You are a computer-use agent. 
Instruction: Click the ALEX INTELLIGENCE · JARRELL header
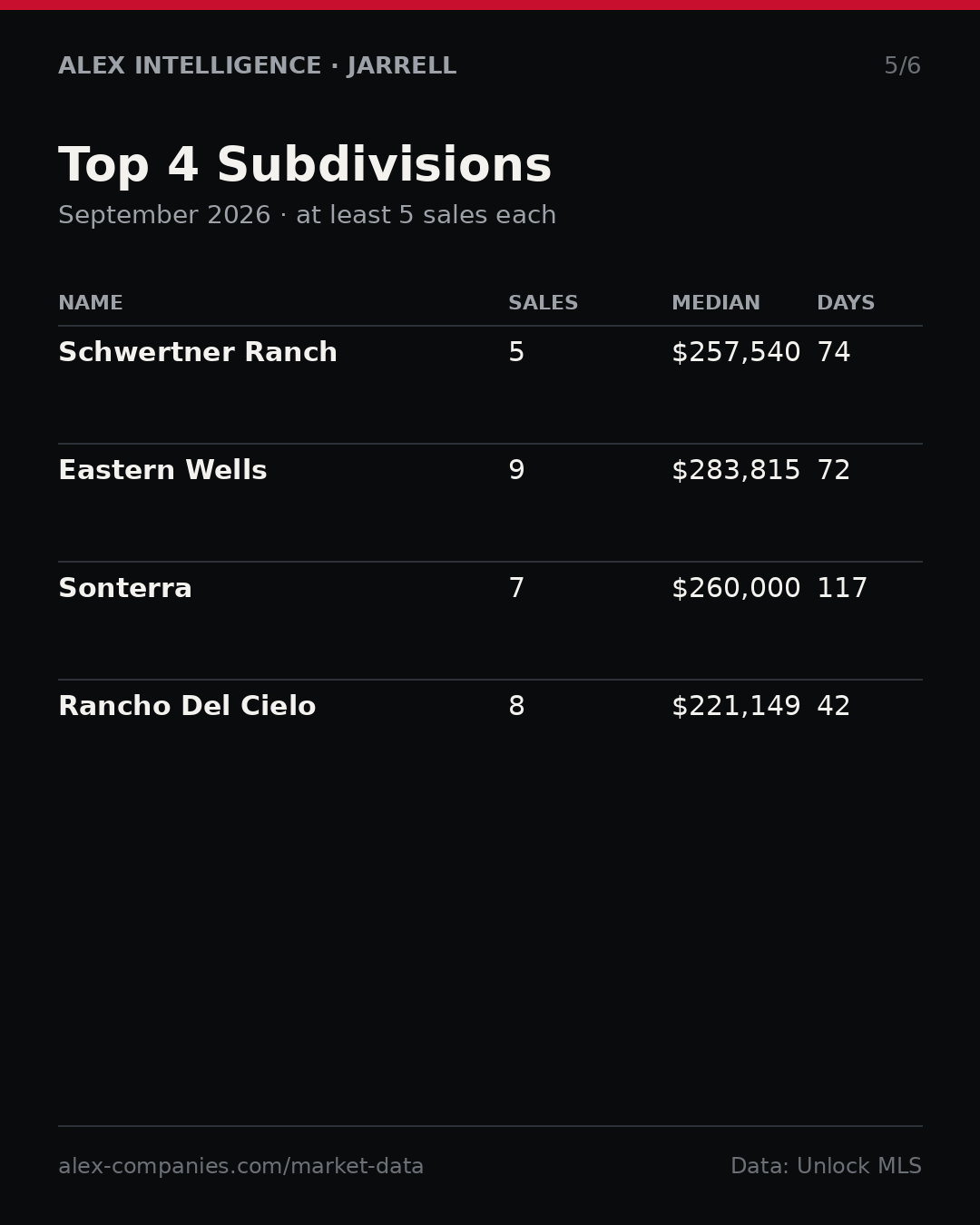coord(258,66)
